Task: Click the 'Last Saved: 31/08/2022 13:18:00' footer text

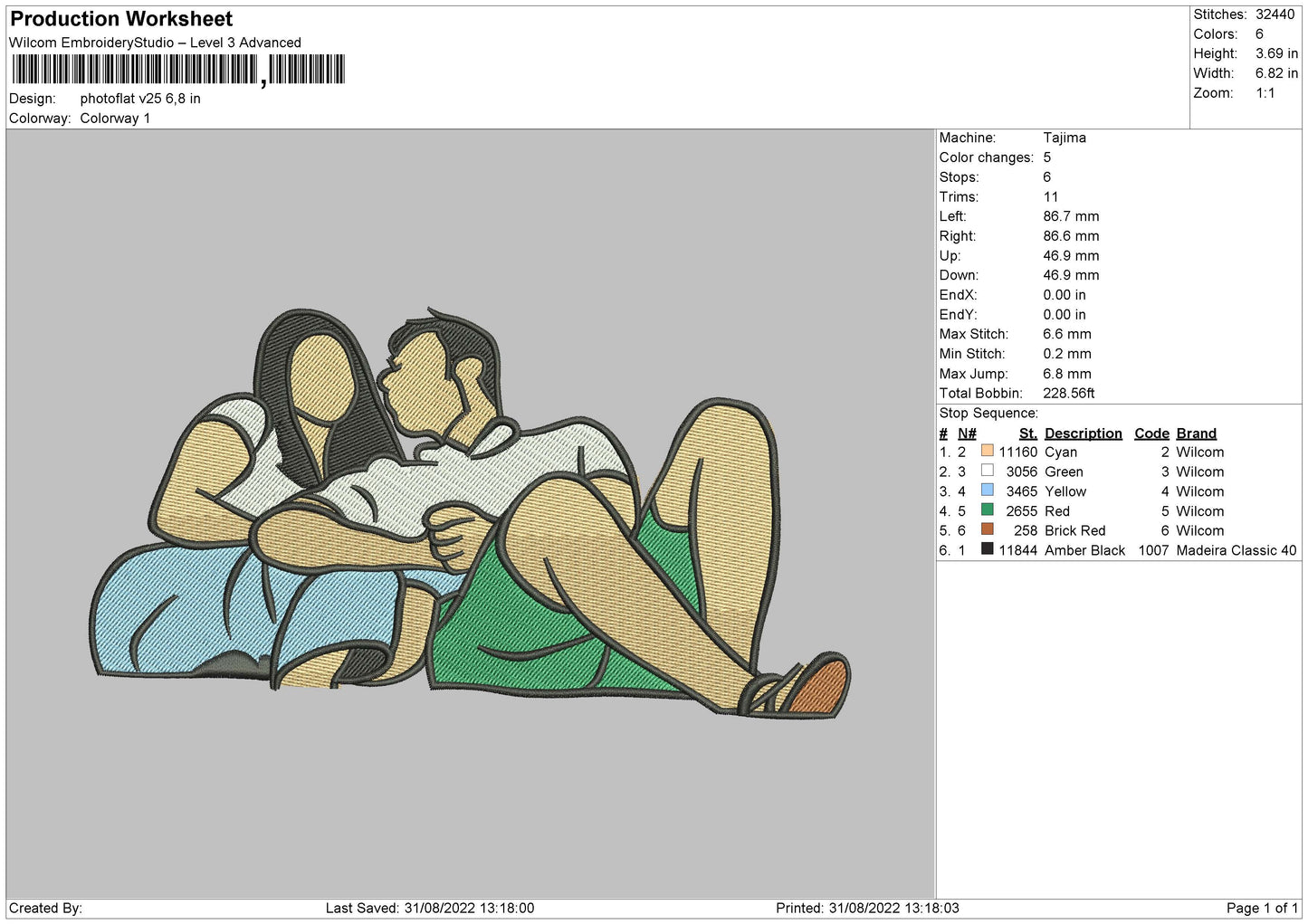Action: (430, 908)
